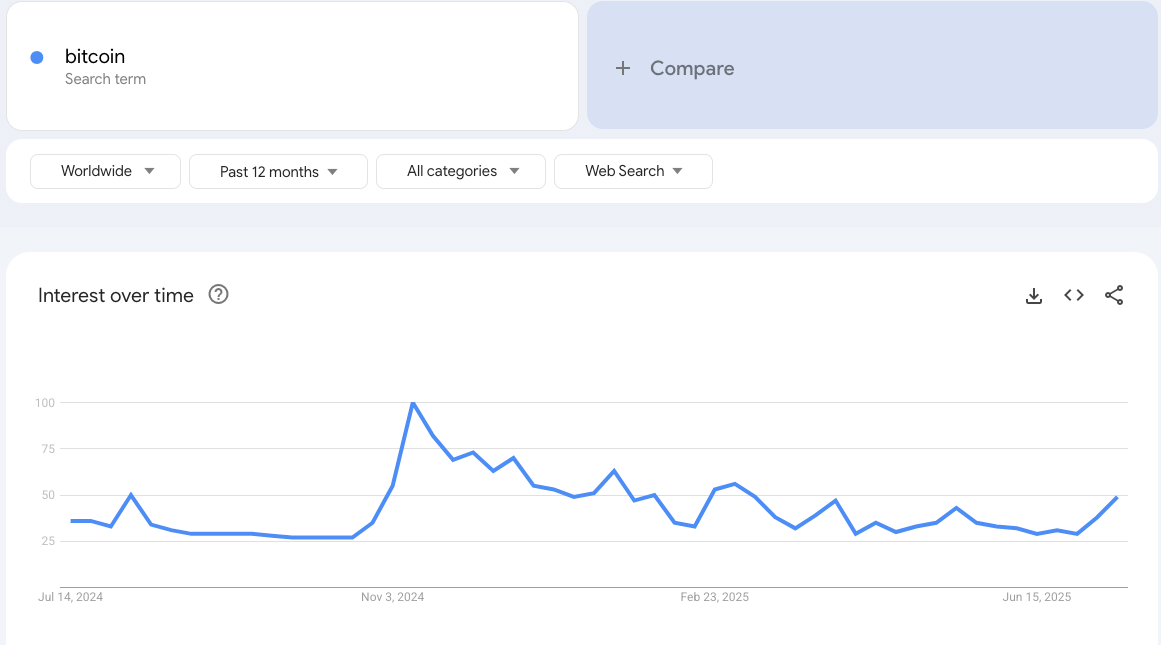Expand the Past 12 months time filter
1161x645 pixels.
click(278, 171)
